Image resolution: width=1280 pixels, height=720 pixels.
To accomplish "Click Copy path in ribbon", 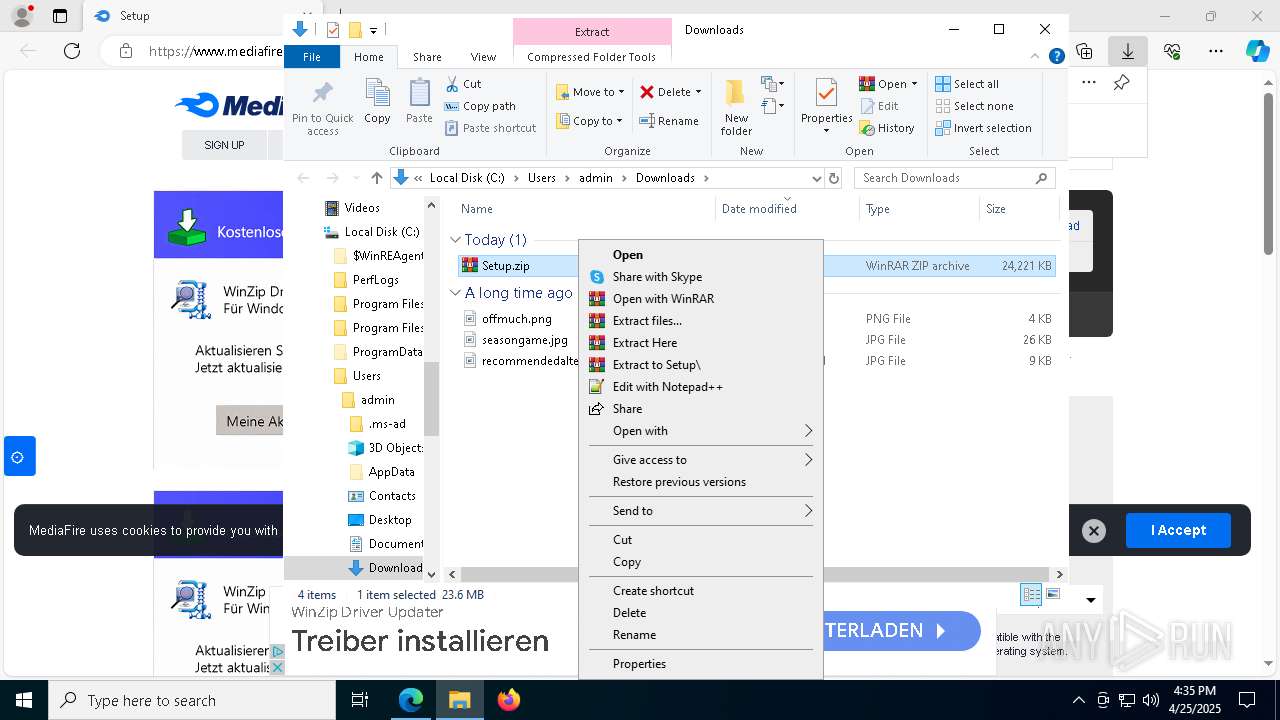I will click(480, 106).
